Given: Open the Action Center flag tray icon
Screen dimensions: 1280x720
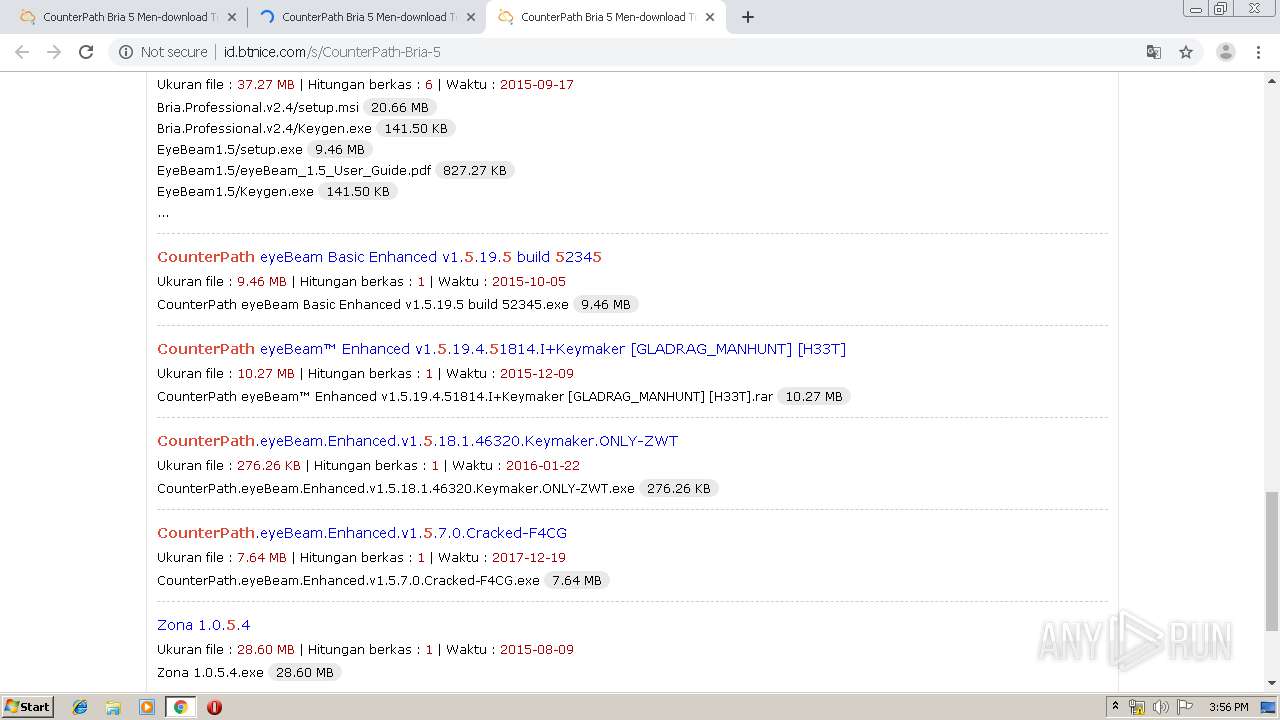Looking at the screenshot, I should coord(1185,707).
